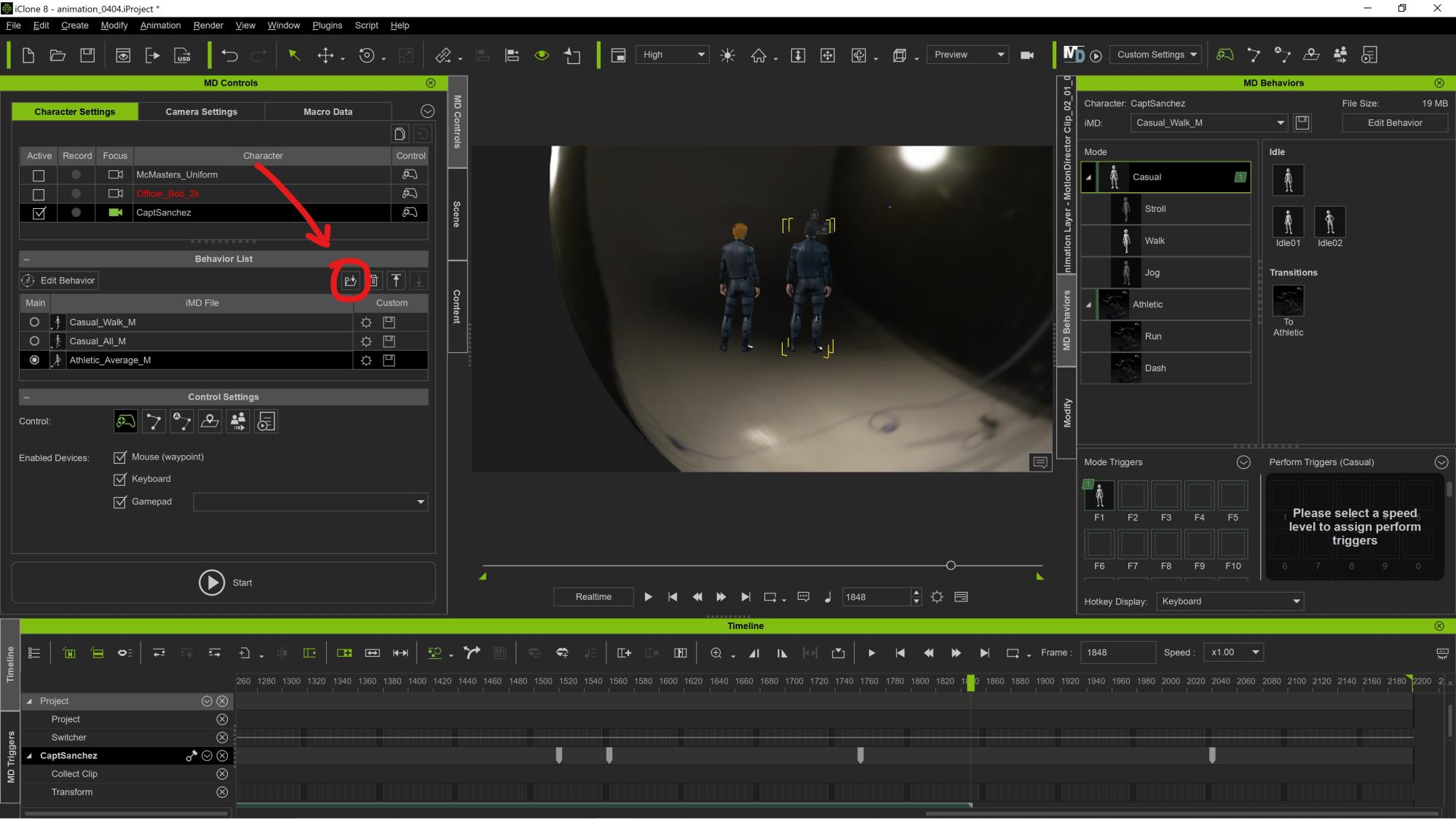Open the Gamepad device dropdown
Screen dimensions: 1456x819
(x=311, y=502)
